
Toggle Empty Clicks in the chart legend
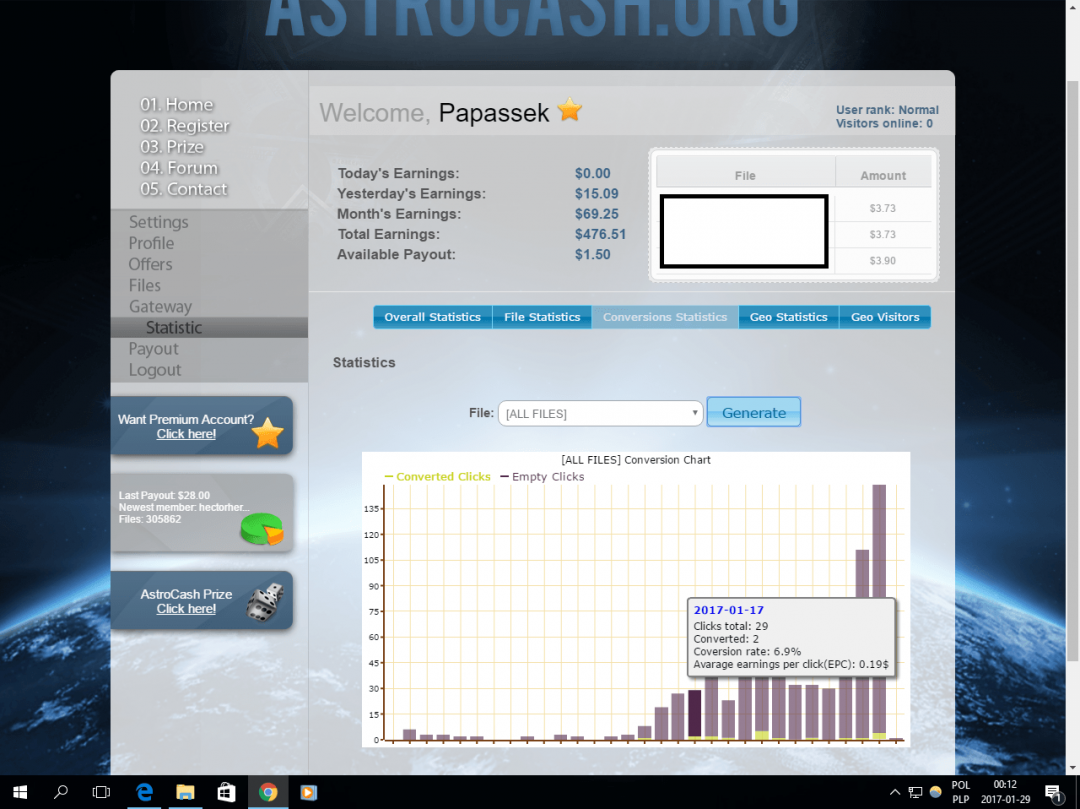tap(545, 477)
